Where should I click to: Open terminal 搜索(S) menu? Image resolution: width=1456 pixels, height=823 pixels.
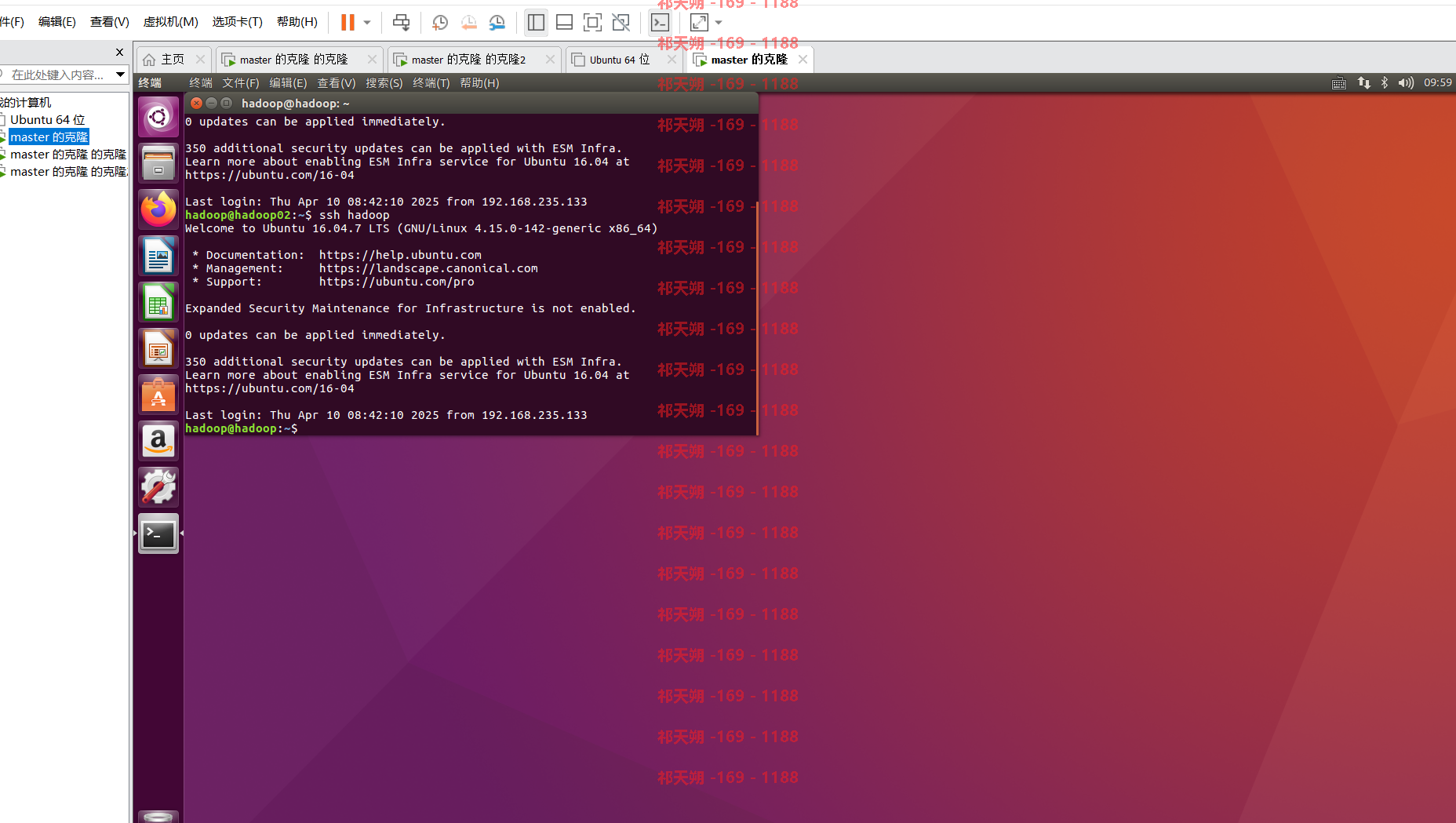coord(384,83)
